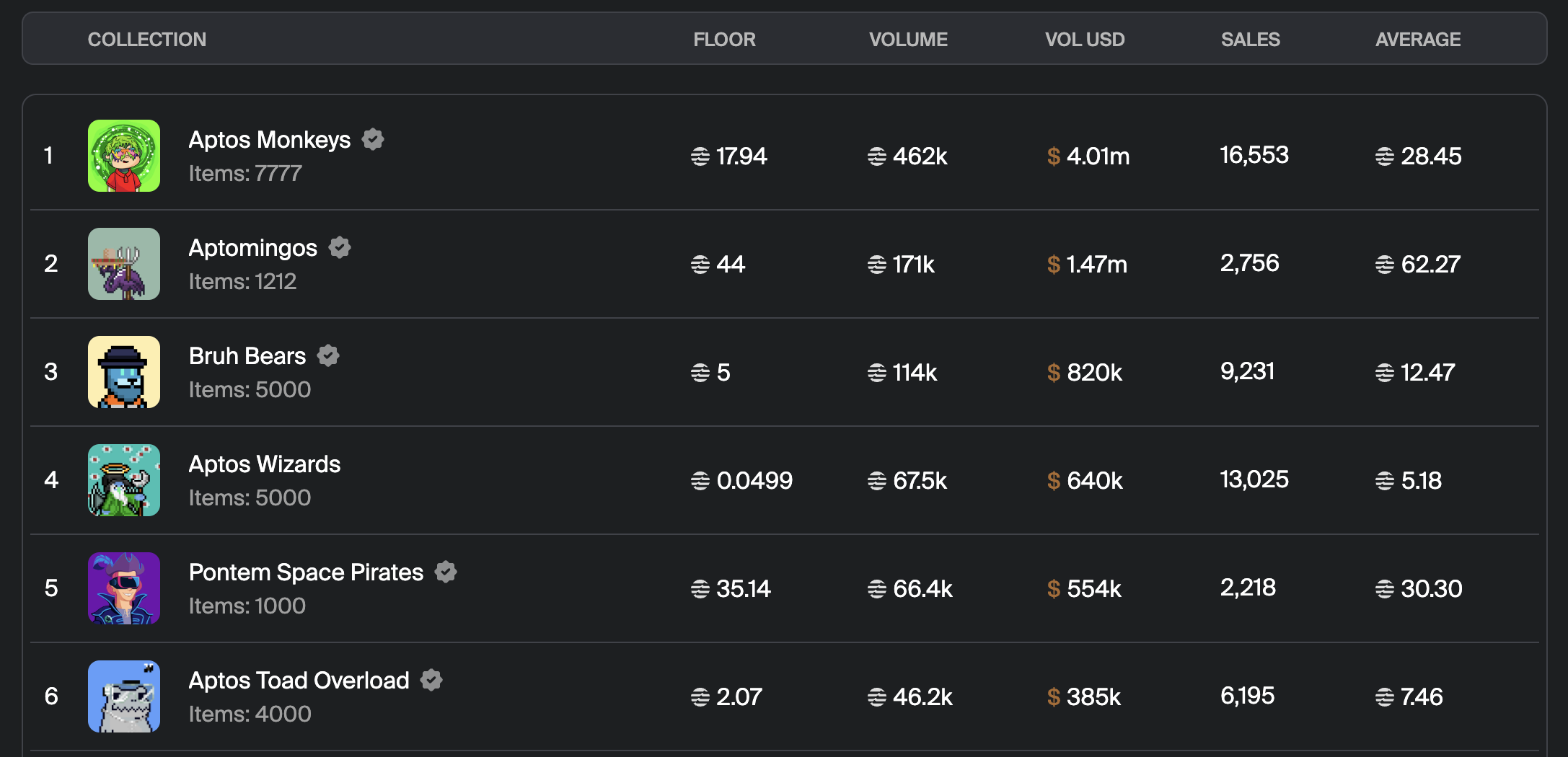Open the Aptomingos collection name link
The width and height of the screenshot is (1568, 757).
point(253,248)
